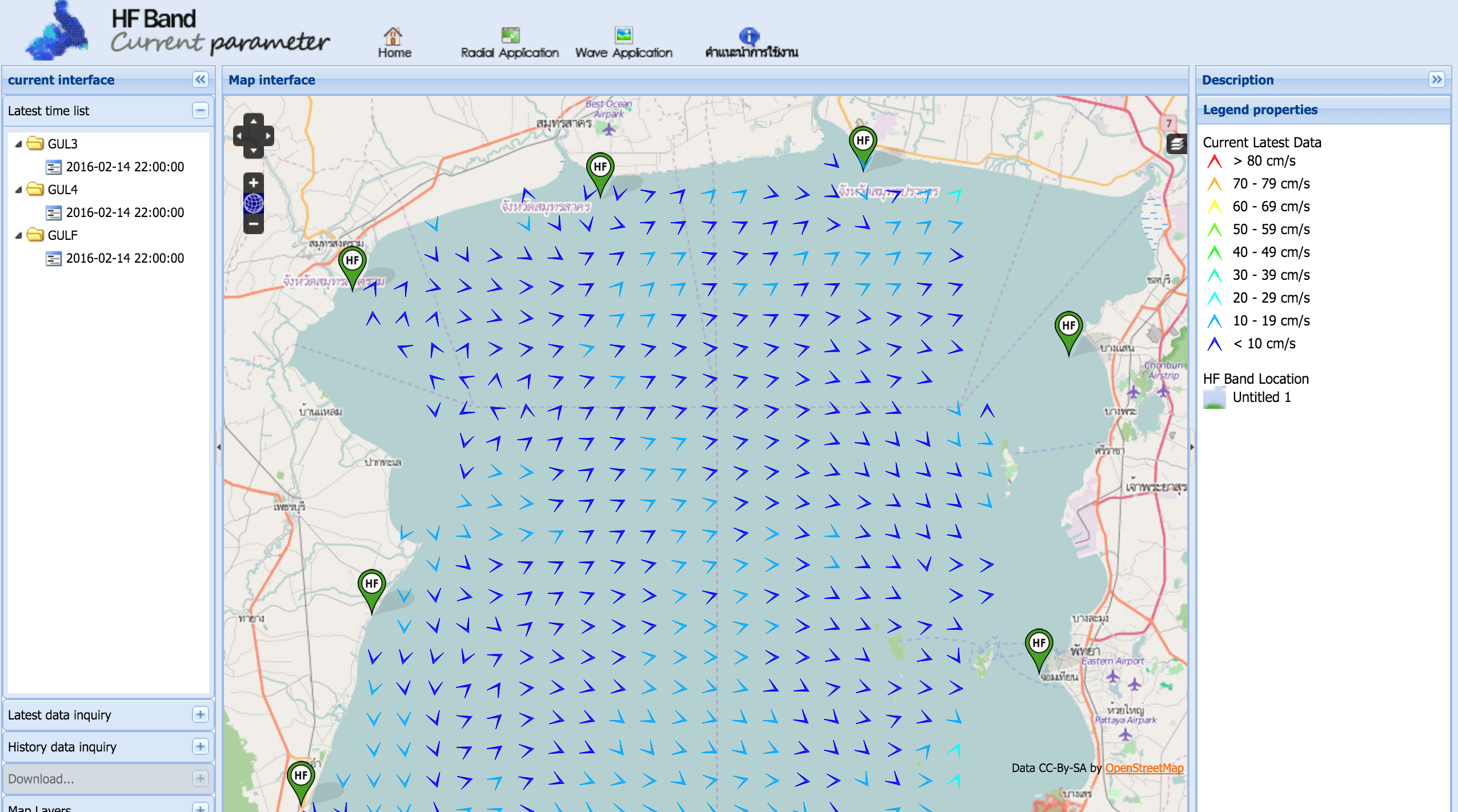Pan the map left
1458x812 pixels.
[239, 136]
